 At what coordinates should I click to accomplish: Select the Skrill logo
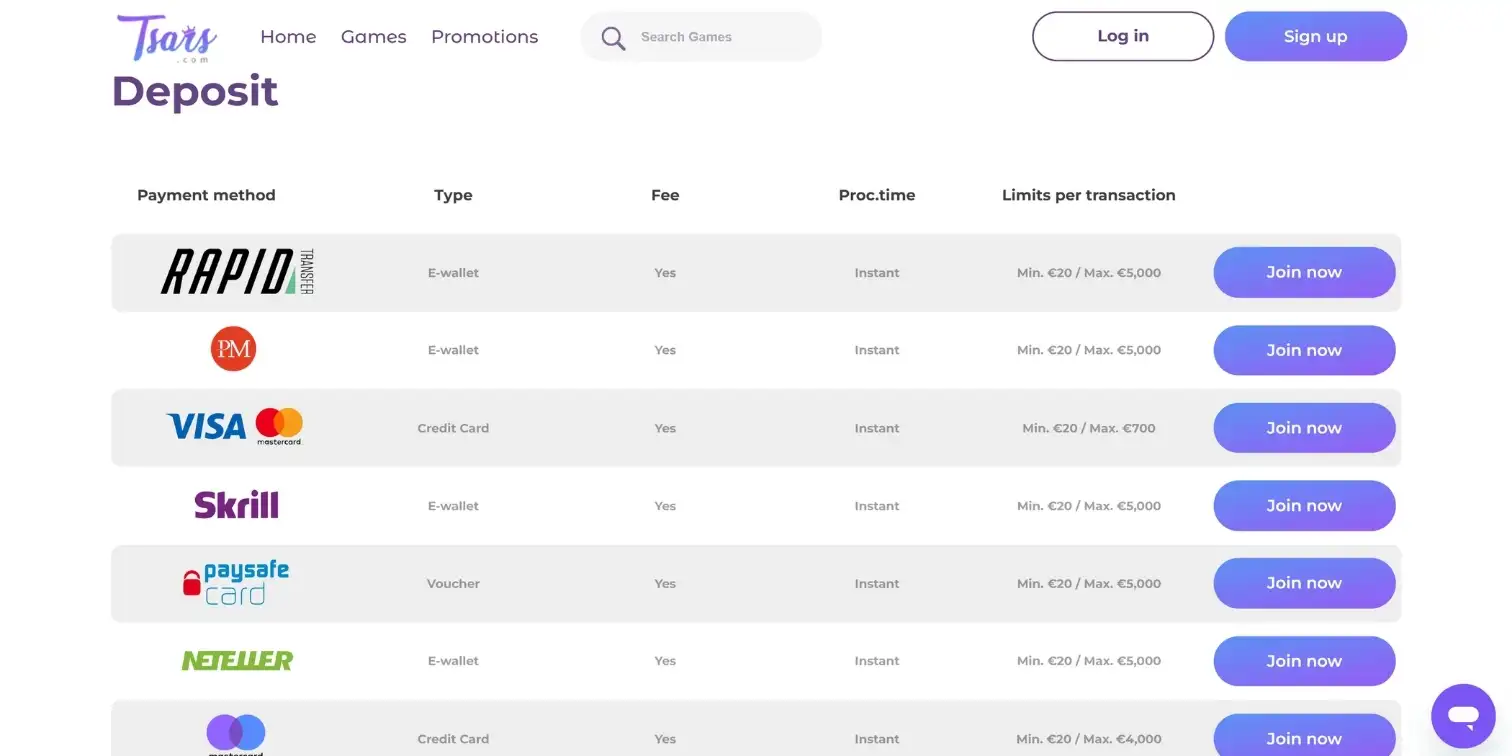point(236,505)
